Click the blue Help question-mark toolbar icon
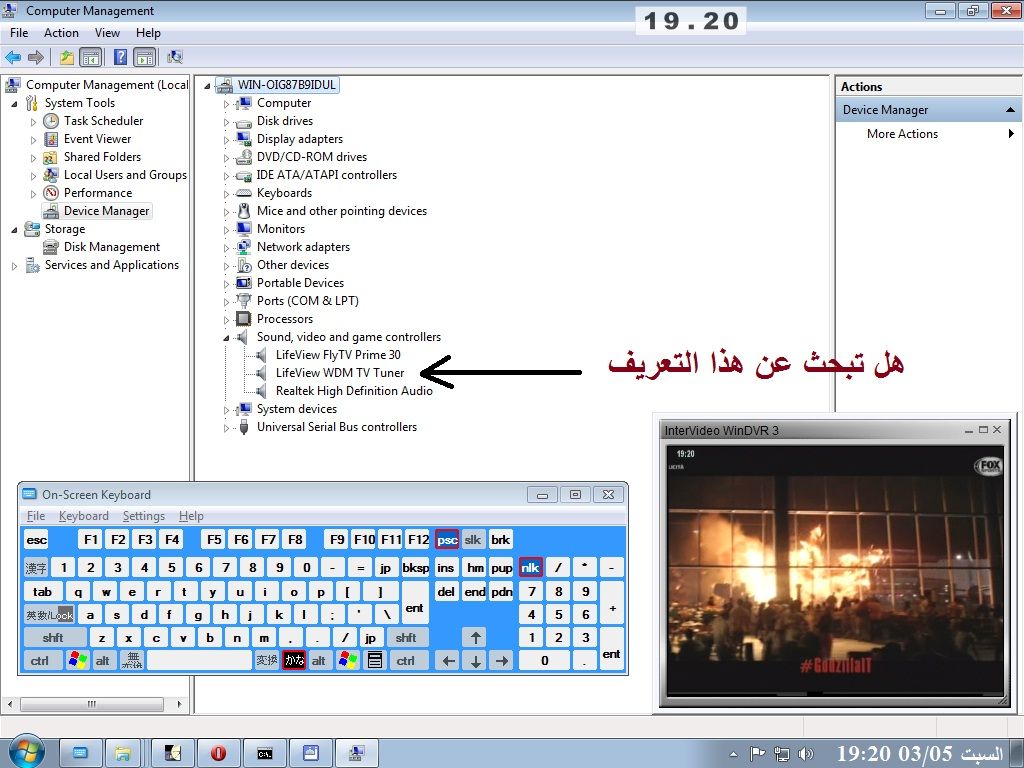Screen dimensions: 1024x768 click(x=120, y=57)
